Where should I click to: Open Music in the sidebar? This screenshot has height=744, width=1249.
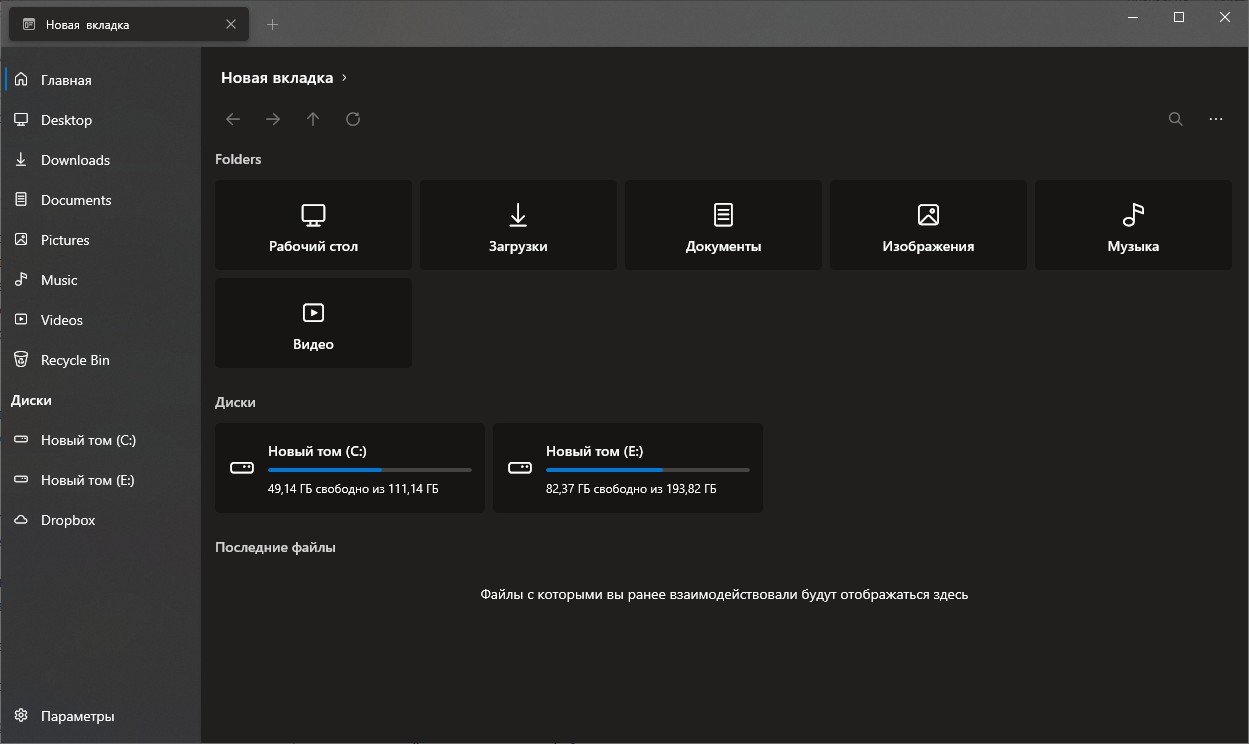[100, 280]
